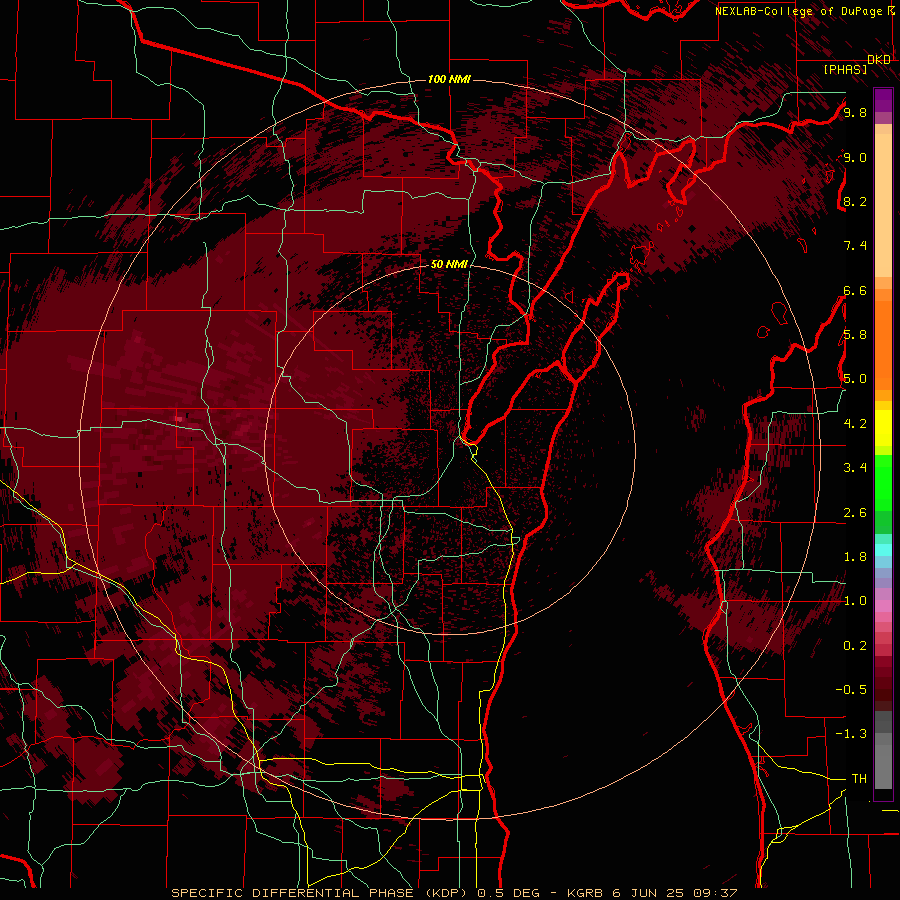Image resolution: width=900 pixels, height=900 pixels.
Task: Click the DKD unit label
Action: (x=879, y=60)
